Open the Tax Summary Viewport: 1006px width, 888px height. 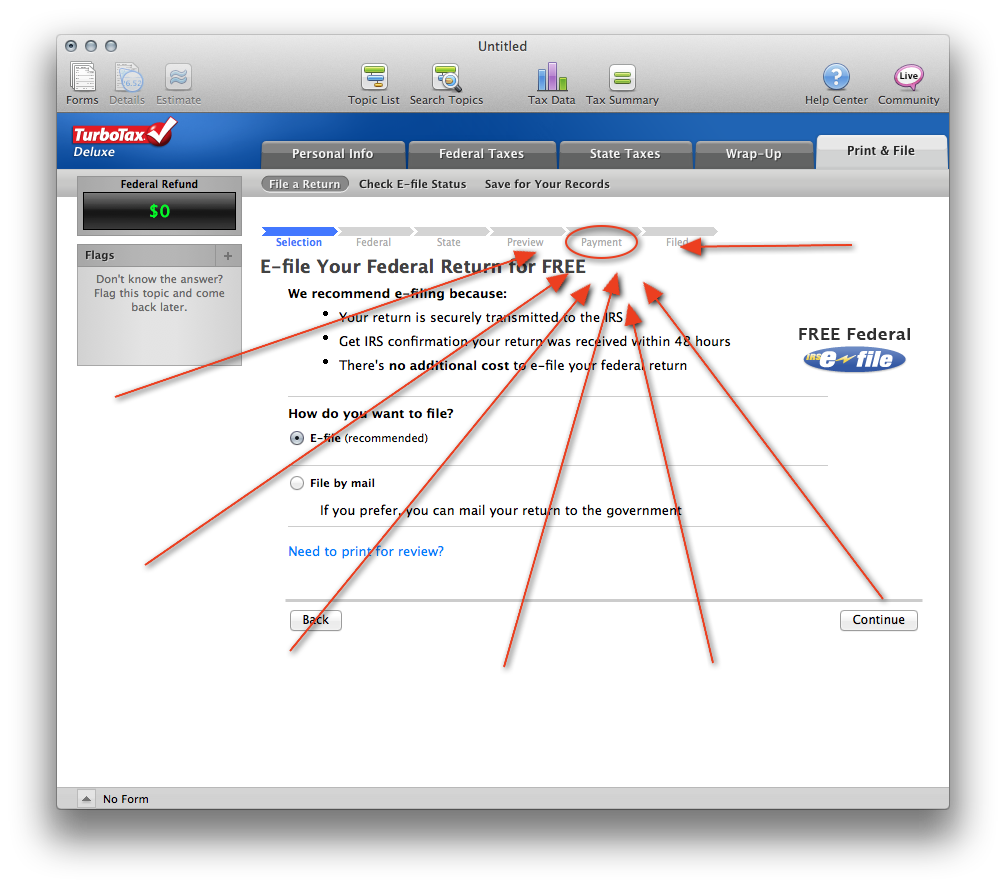[x=622, y=83]
